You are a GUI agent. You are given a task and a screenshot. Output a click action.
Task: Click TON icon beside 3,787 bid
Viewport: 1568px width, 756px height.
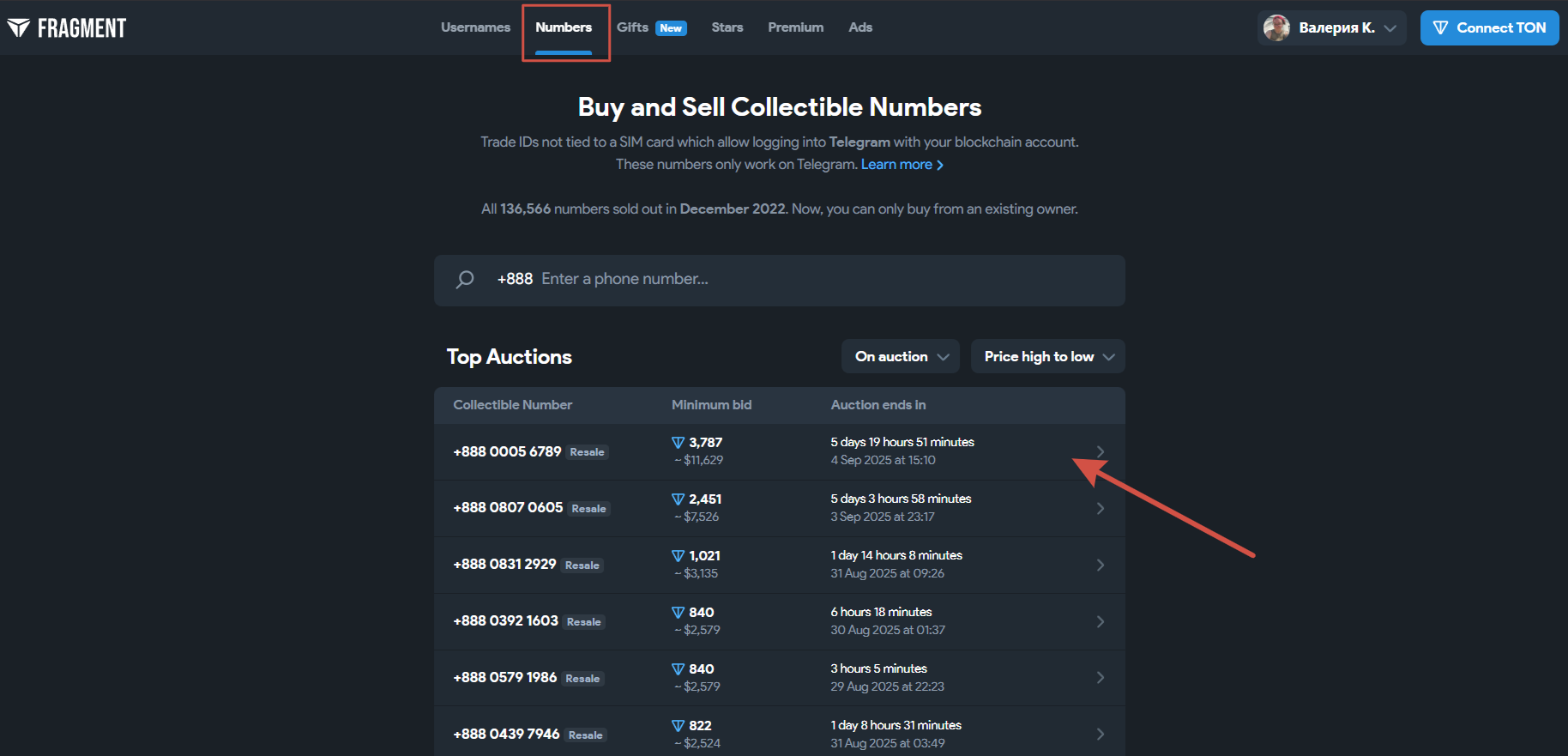tap(678, 443)
